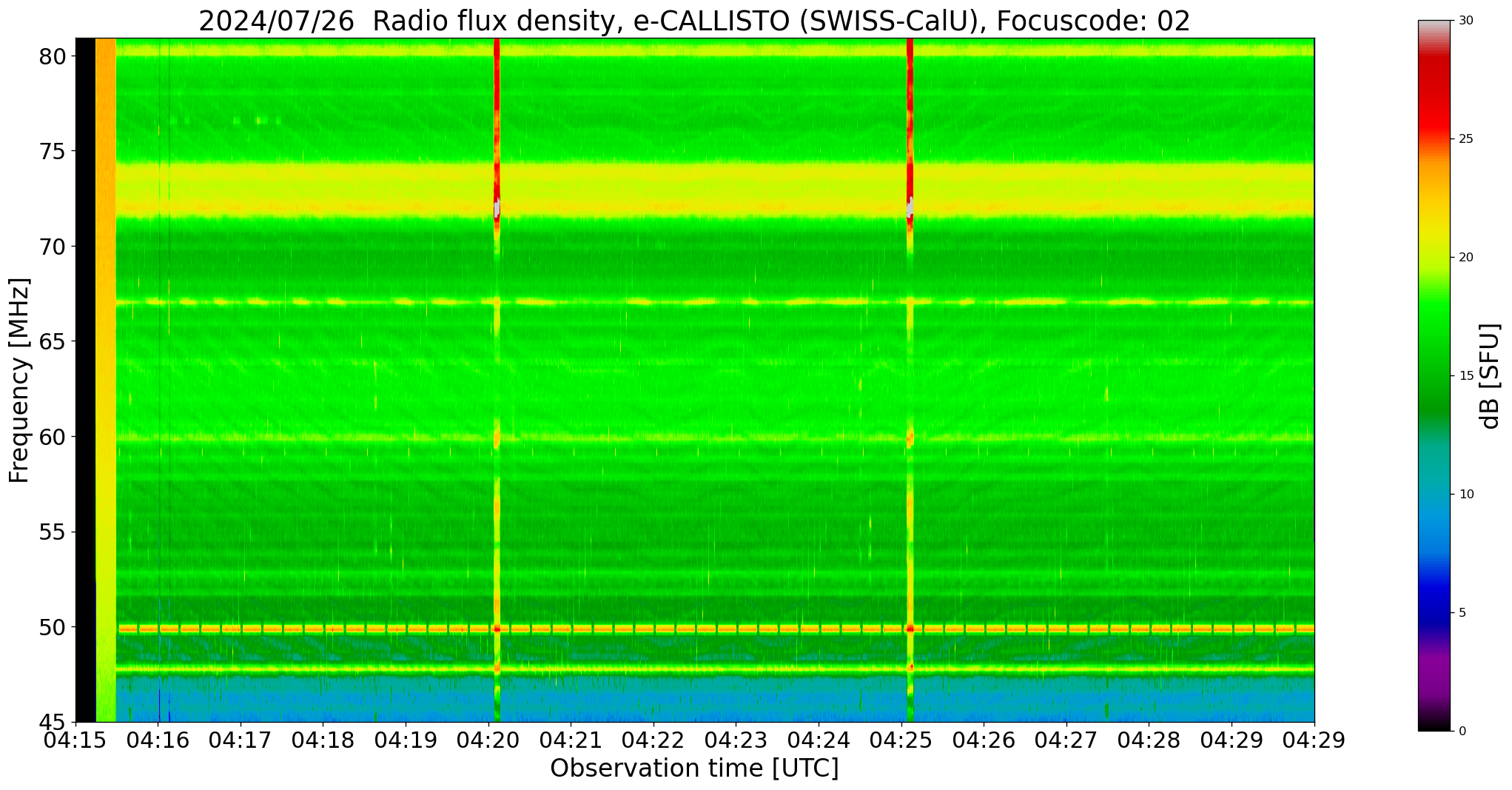Select the 'Observation time [UTC]' x-axis label

pos(694,769)
